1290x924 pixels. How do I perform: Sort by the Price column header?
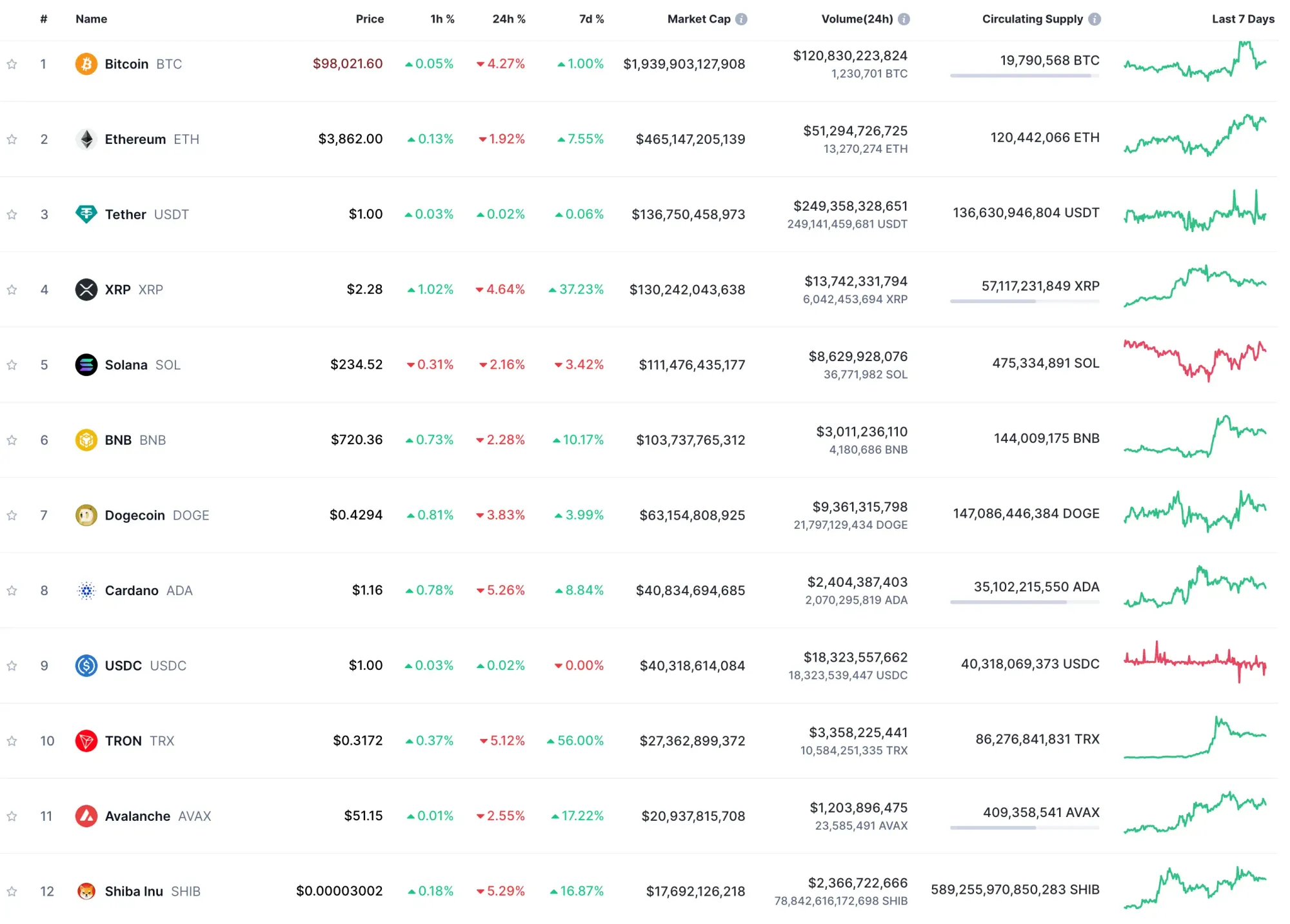(370, 19)
